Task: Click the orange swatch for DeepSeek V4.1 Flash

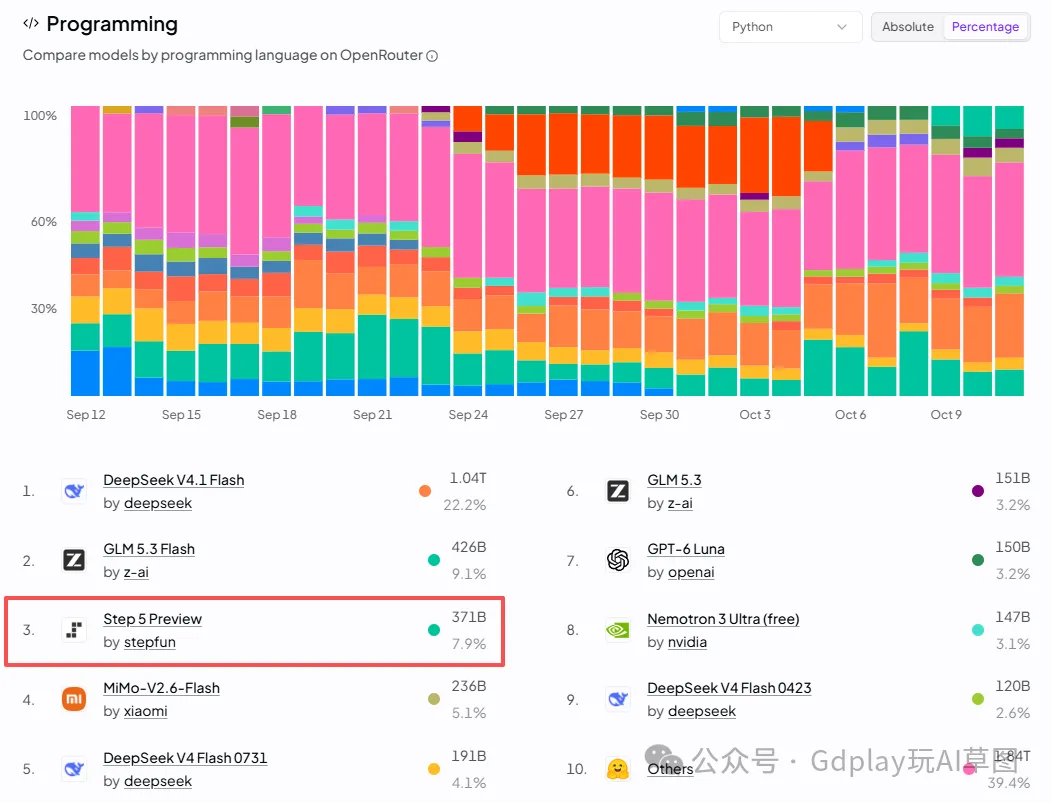Action: [425, 491]
